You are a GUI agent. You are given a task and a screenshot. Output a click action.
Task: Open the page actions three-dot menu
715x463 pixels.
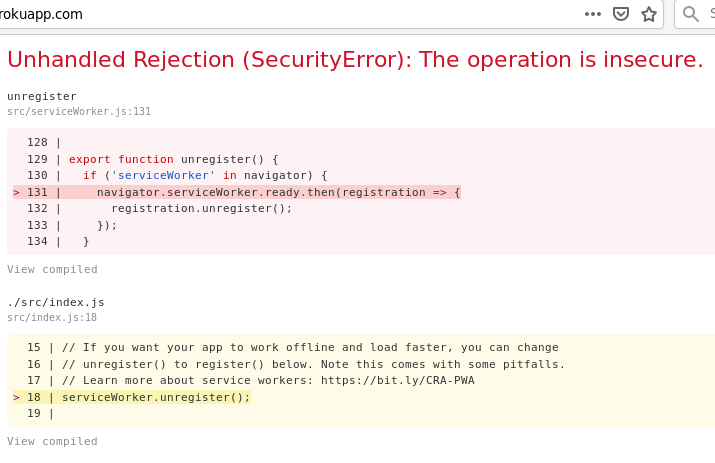(x=593, y=14)
